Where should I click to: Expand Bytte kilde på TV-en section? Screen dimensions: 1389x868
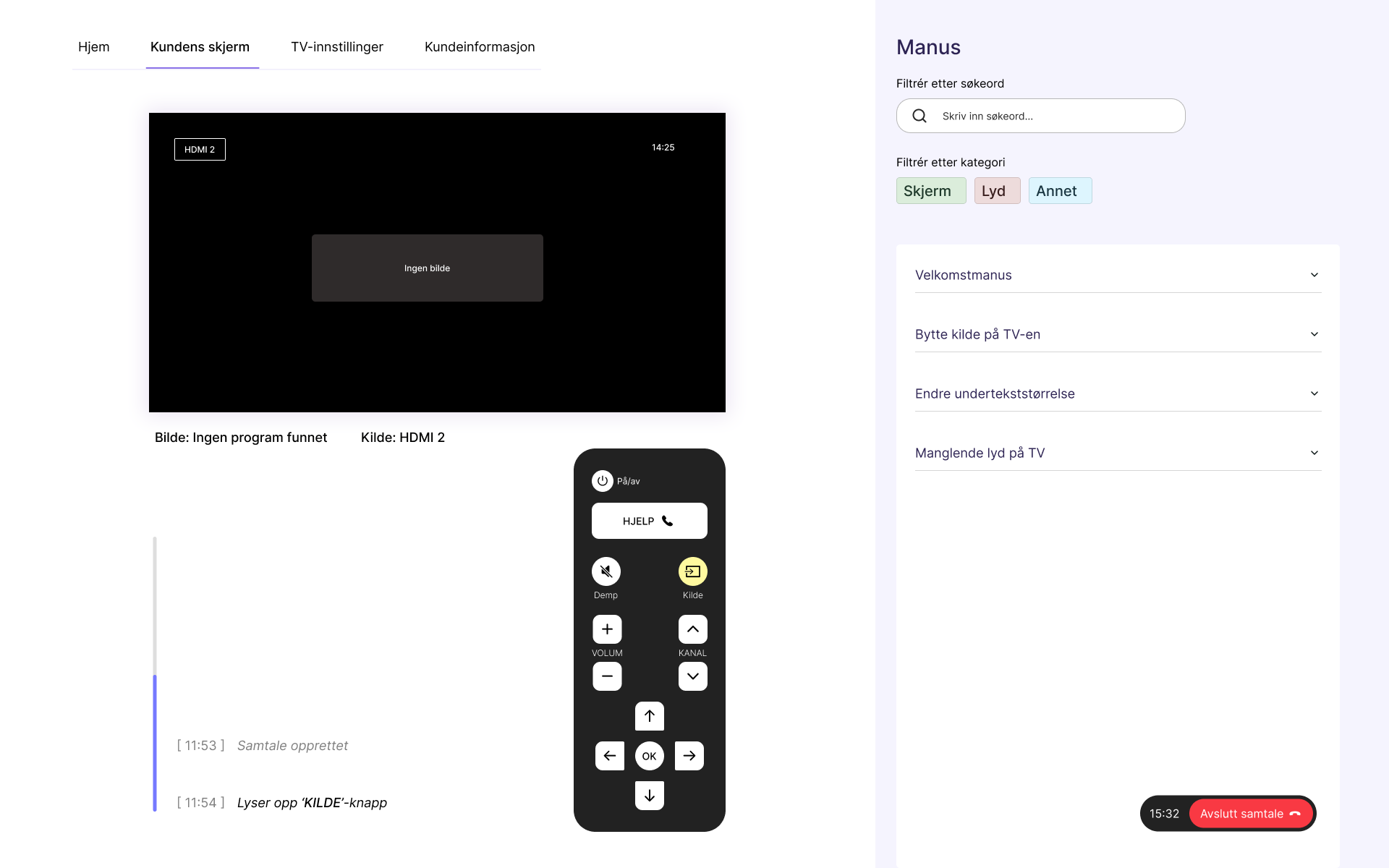(1118, 334)
